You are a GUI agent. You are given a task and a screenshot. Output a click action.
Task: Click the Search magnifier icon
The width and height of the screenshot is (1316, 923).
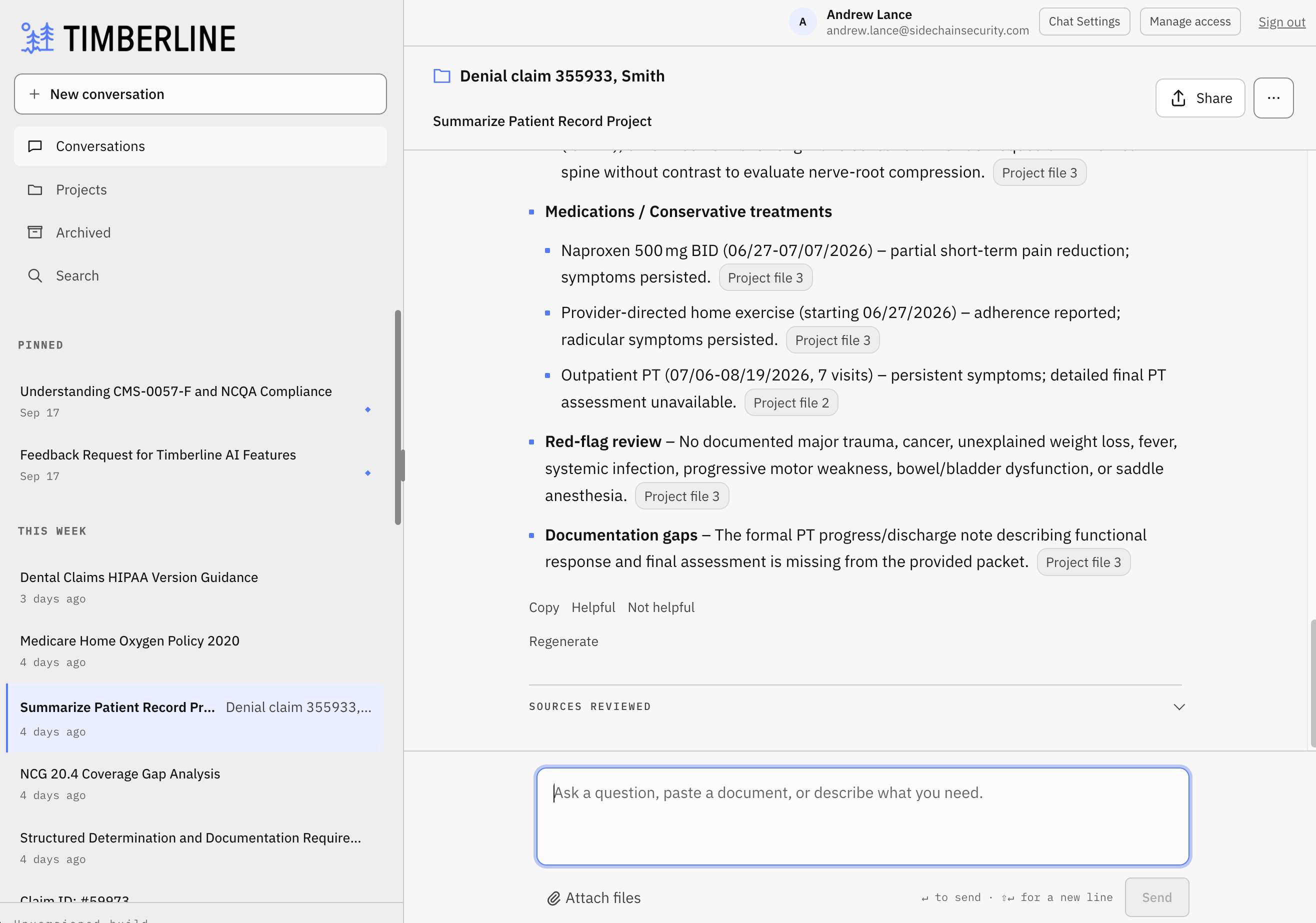tap(35, 276)
